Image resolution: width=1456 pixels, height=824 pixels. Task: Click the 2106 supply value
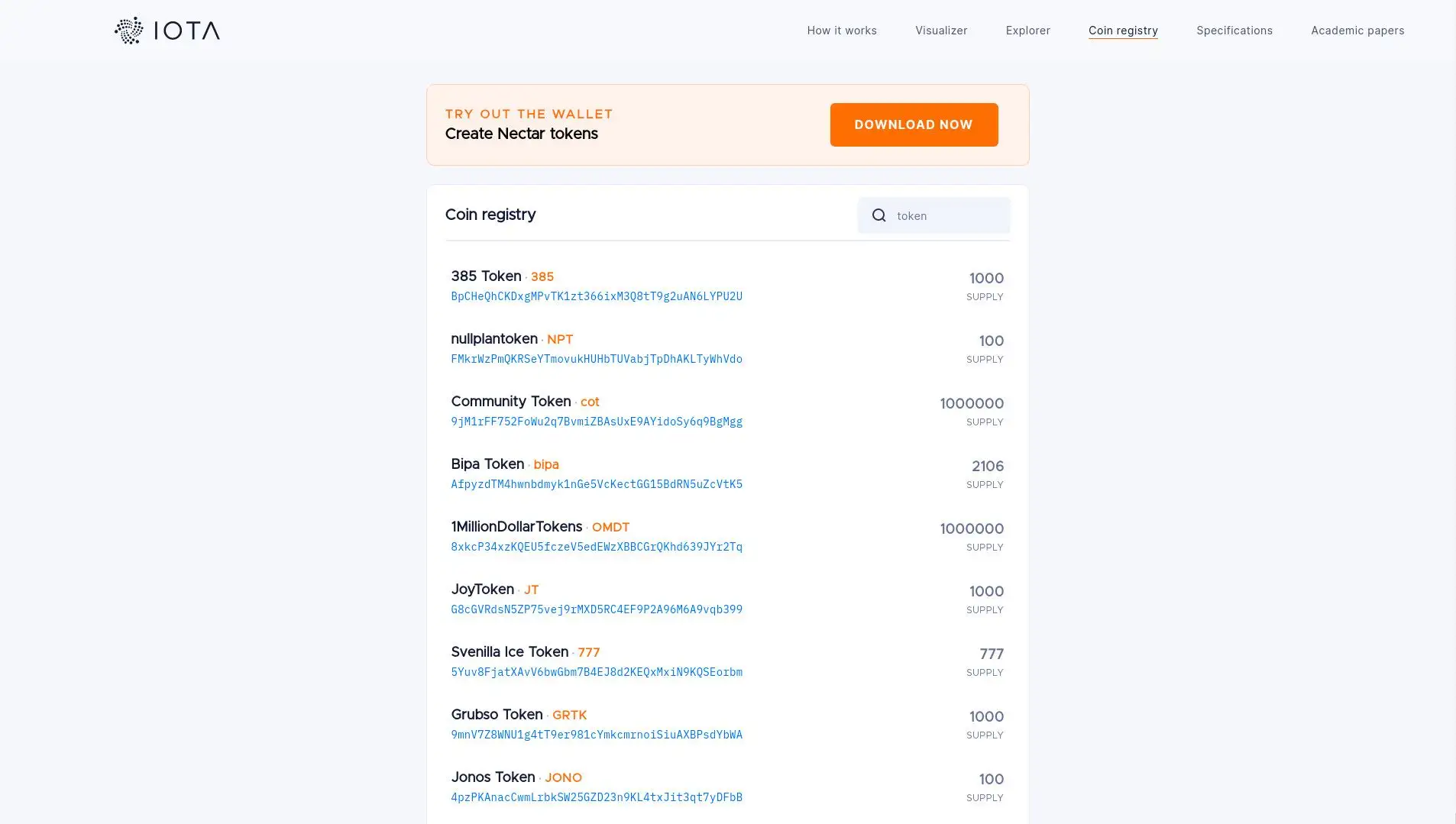[x=988, y=466]
